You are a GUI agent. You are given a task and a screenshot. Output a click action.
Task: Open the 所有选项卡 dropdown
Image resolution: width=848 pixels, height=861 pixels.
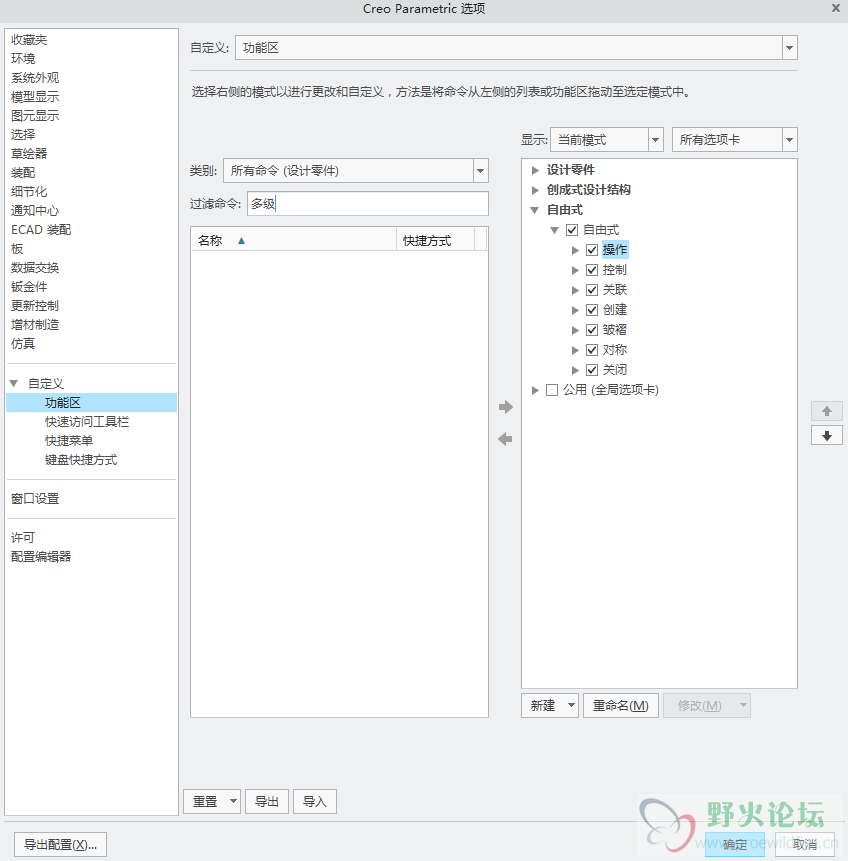pyautogui.click(x=789, y=139)
